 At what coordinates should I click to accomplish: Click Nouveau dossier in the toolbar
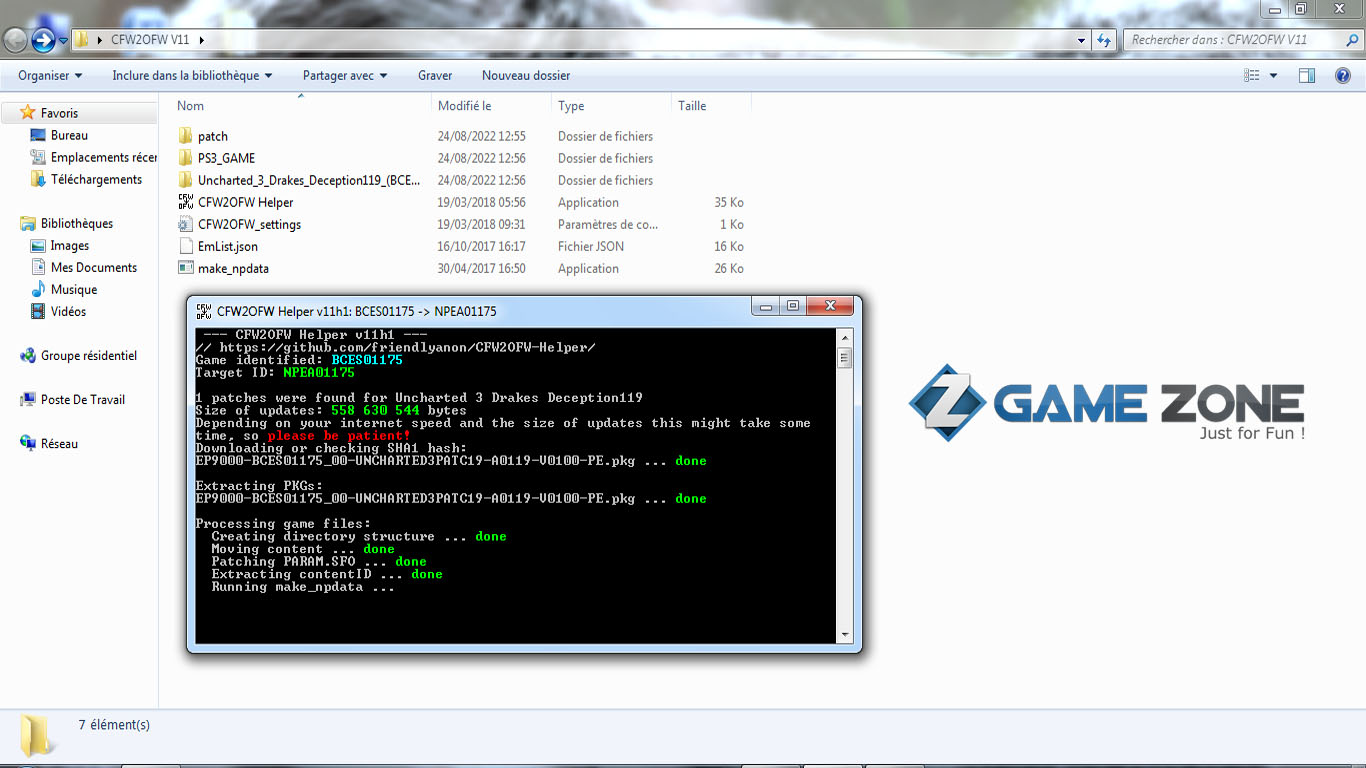526,75
